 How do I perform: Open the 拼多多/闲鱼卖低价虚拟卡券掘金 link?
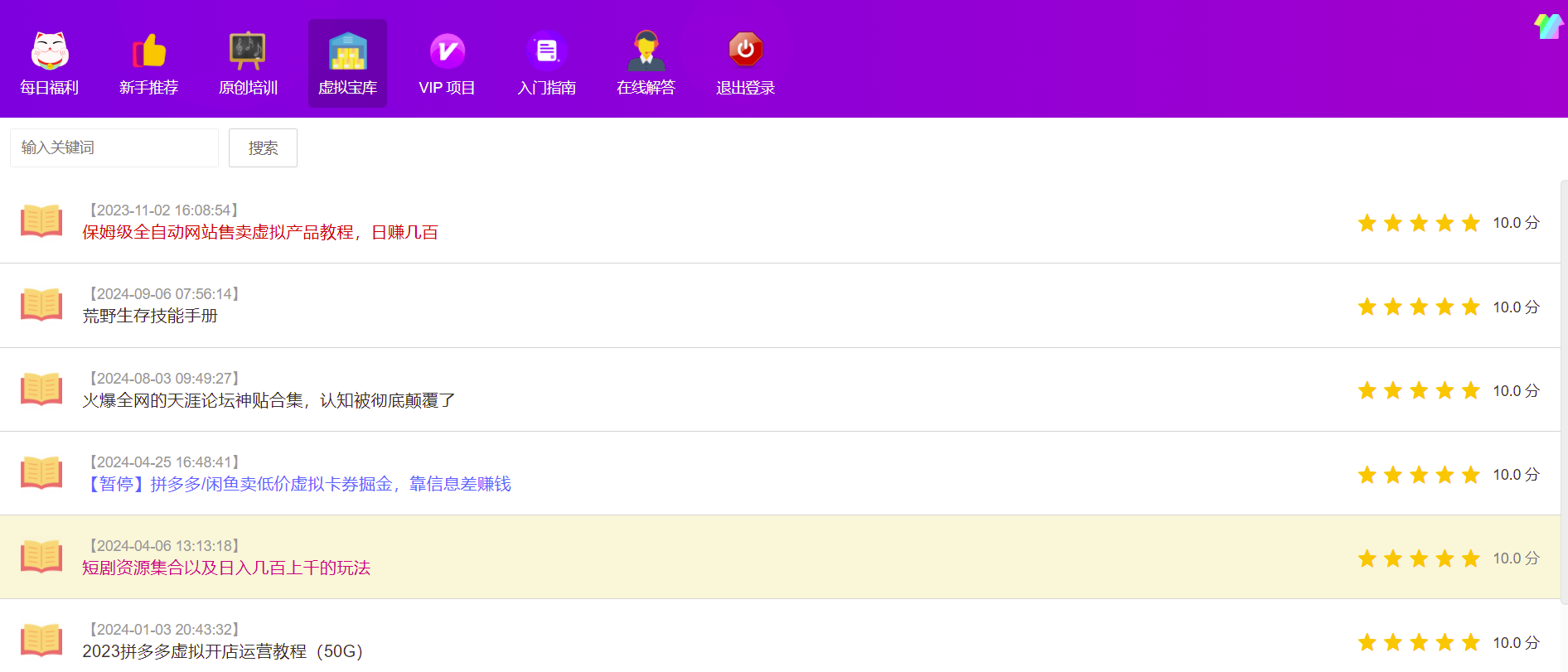click(x=298, y=485)
